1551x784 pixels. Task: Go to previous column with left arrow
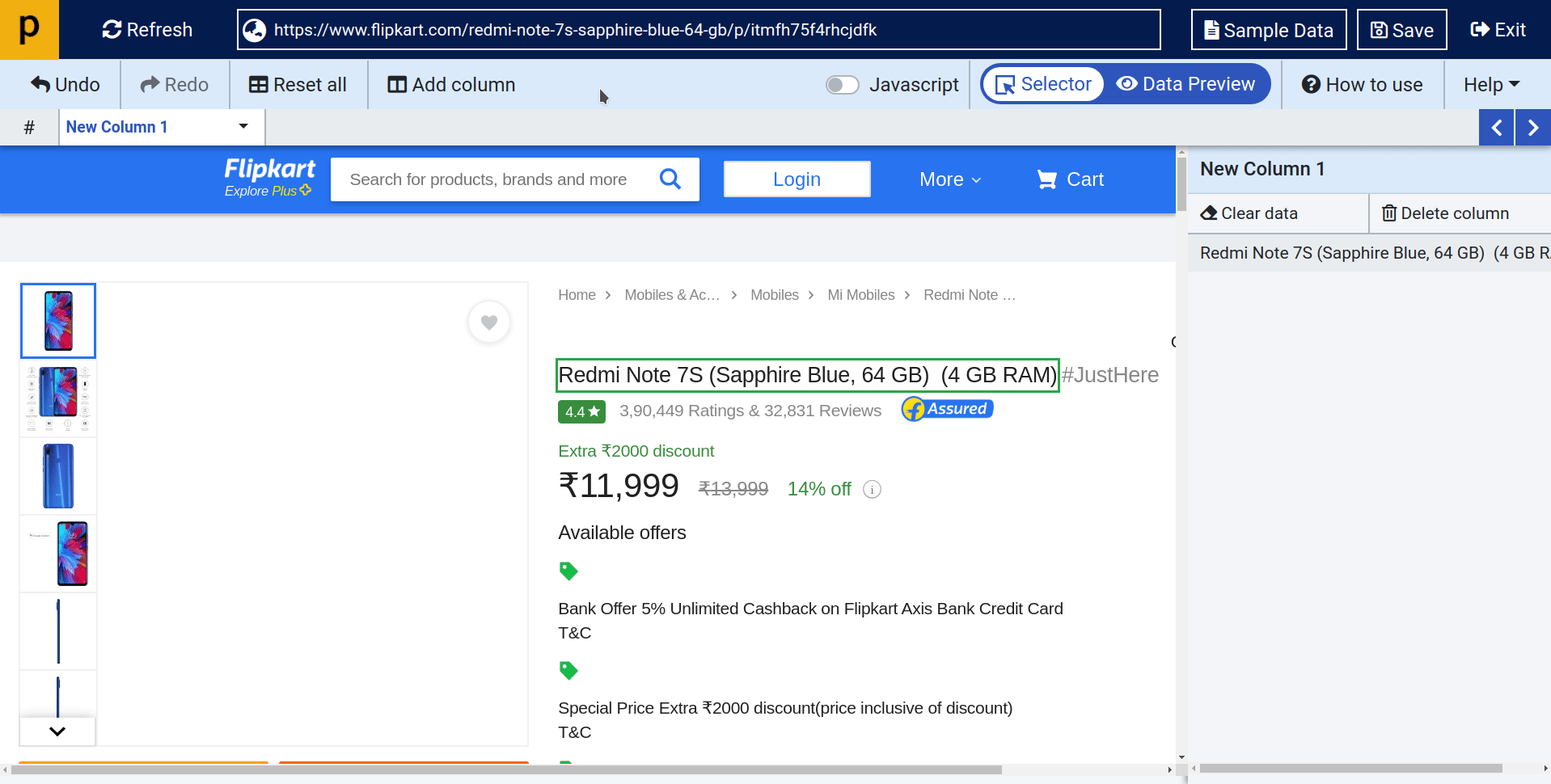[1496, 128]
